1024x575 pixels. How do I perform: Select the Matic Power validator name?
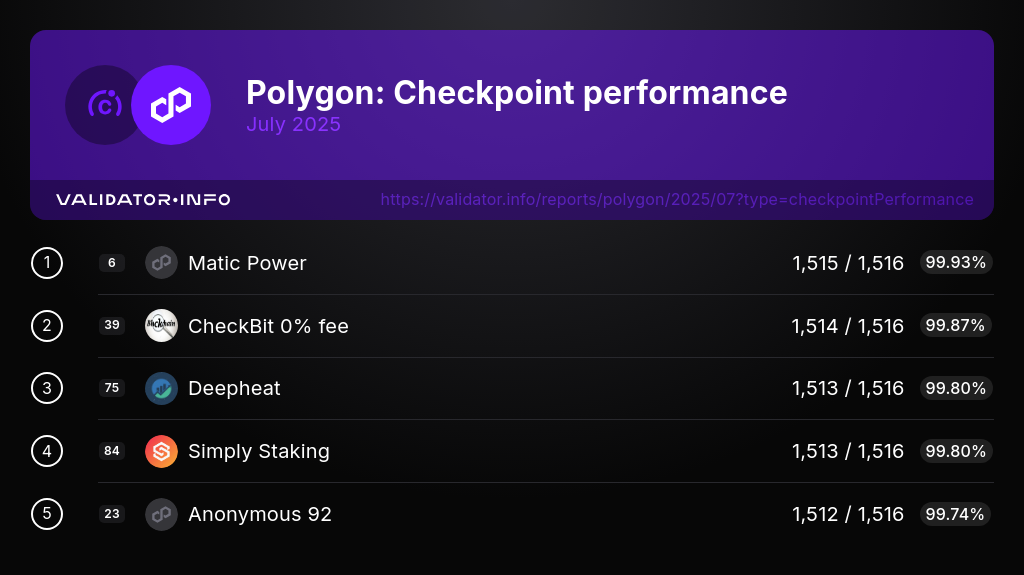pos(247,263)
